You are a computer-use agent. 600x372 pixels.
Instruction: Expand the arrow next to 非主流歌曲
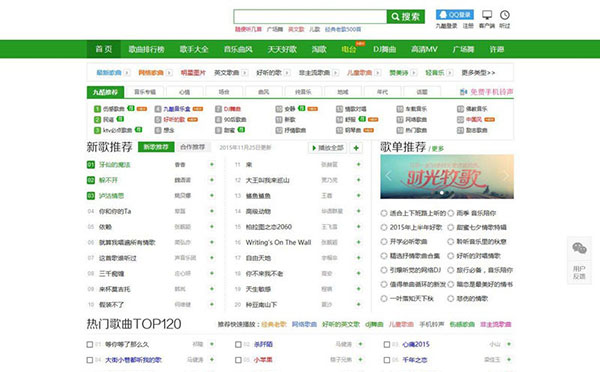(x=336, y=72)
